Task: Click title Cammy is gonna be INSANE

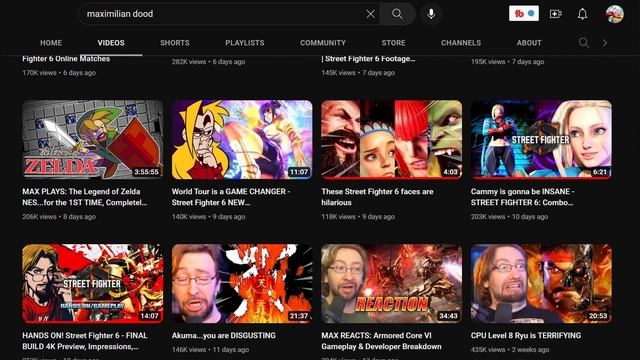Action: pos(522,197)
